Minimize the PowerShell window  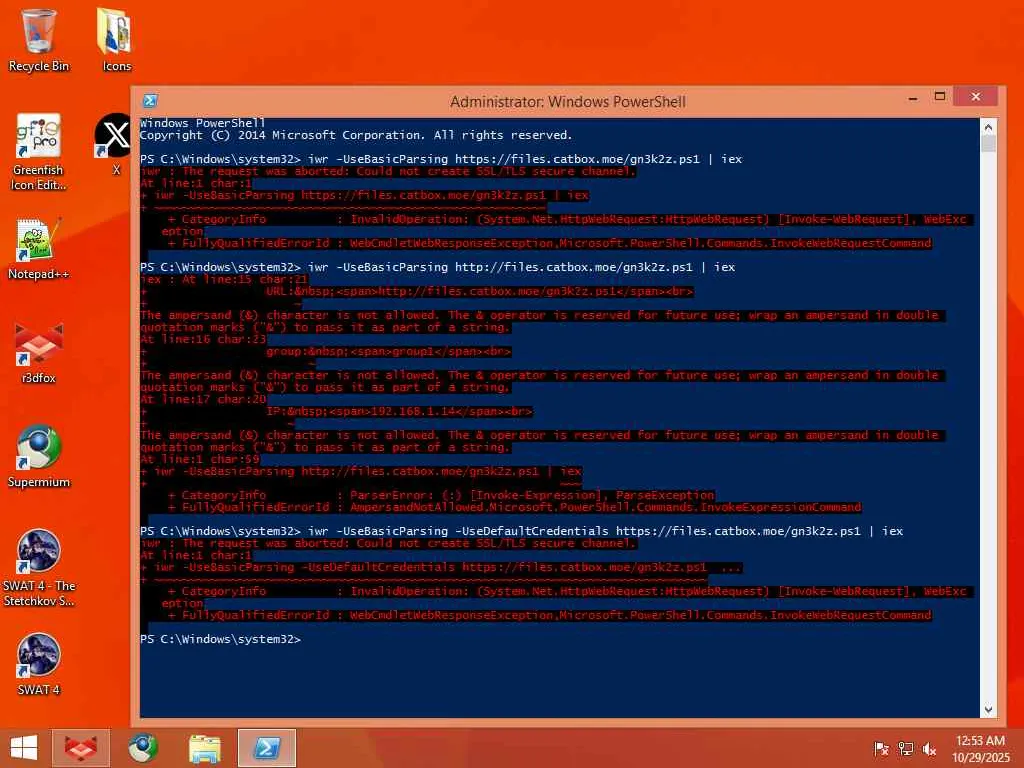coord(913,97)
